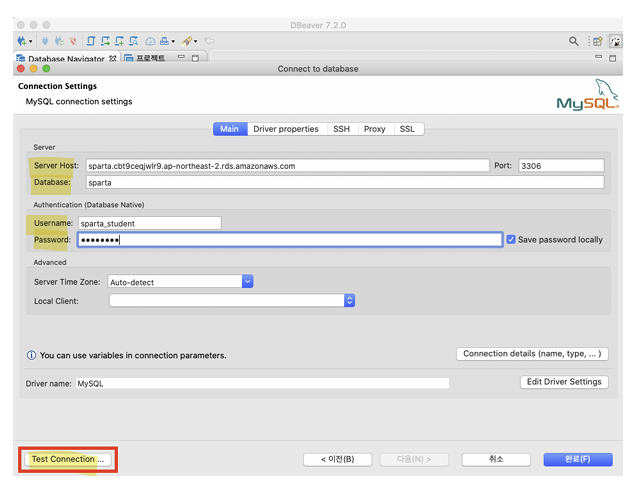Image resolution: width=637 pixels, height=496 pixels.
Task: Click the Connect plug toolbar icon
Action: click(x=45, y=41)
